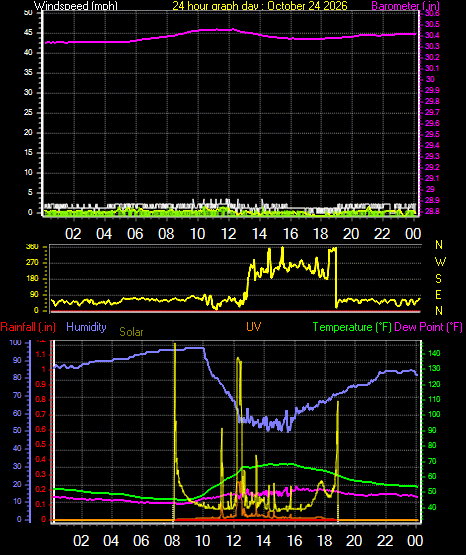Click the '50' humidity axis value

(17, 430)
